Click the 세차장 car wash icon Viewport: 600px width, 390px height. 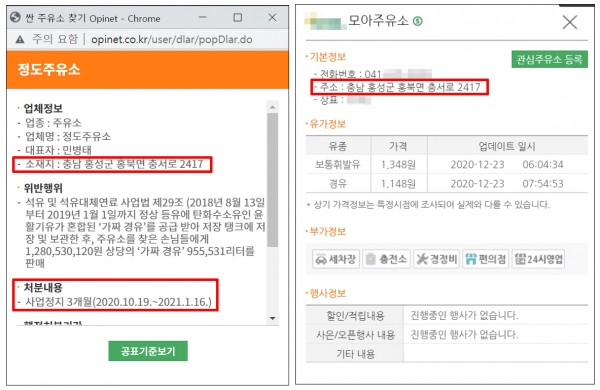pos(336,259)
